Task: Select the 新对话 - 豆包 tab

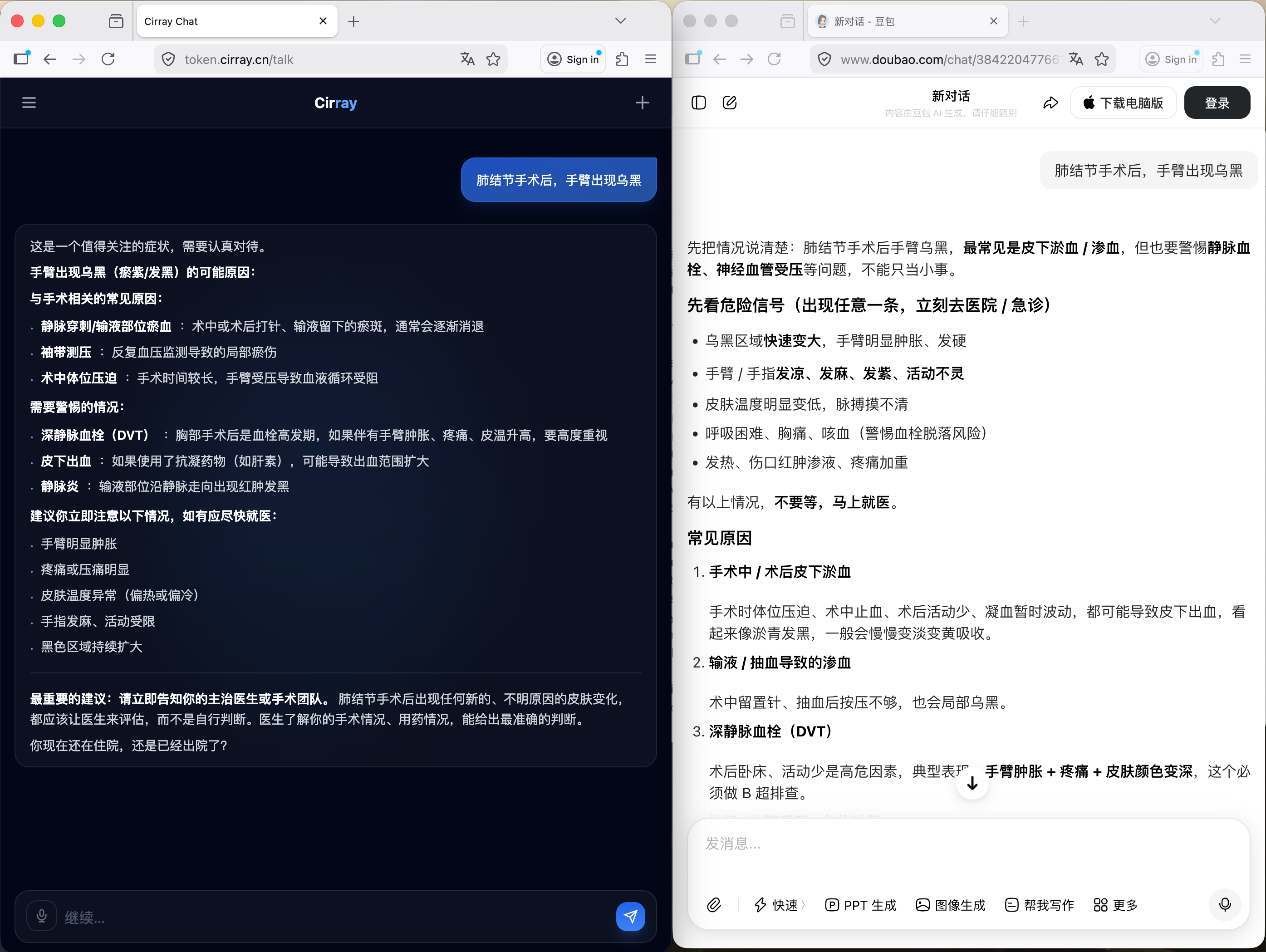Action: click(908, 21)
